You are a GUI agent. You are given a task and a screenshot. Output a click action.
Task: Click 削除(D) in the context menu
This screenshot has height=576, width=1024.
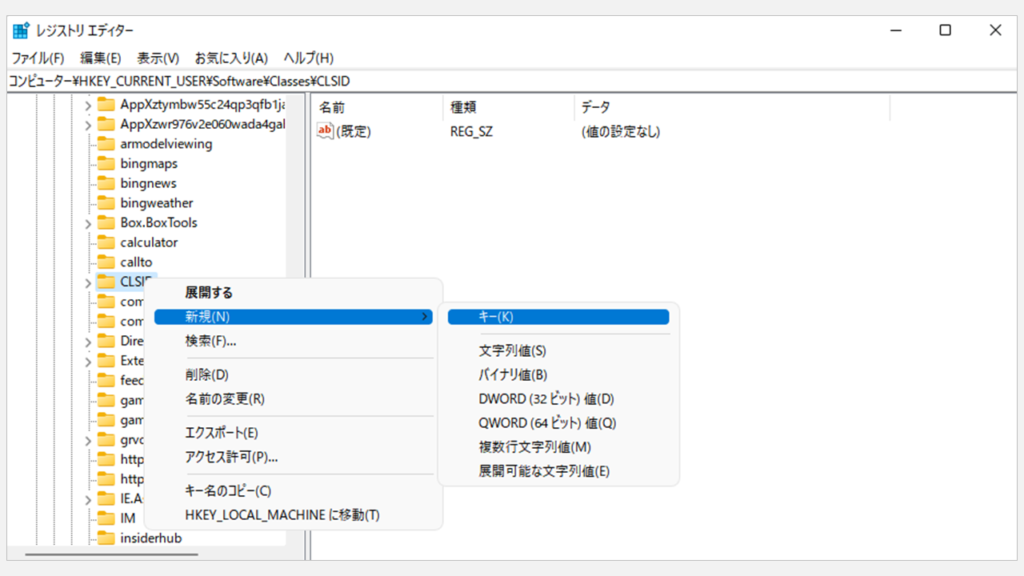[207, 374]
